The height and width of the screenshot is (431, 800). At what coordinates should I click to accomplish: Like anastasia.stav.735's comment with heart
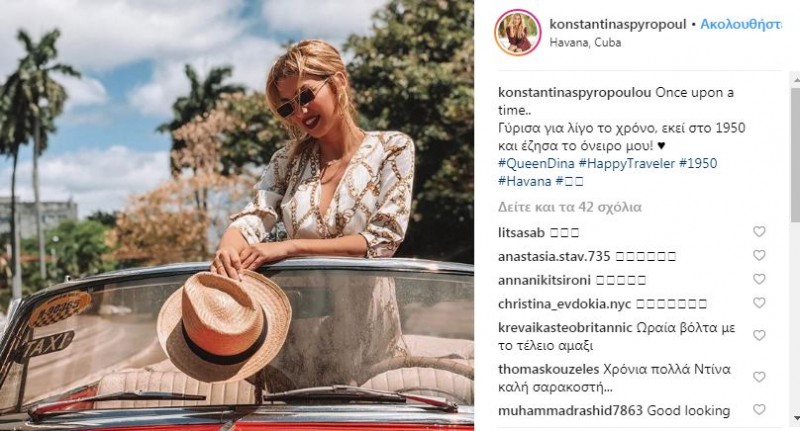point(759,255)
